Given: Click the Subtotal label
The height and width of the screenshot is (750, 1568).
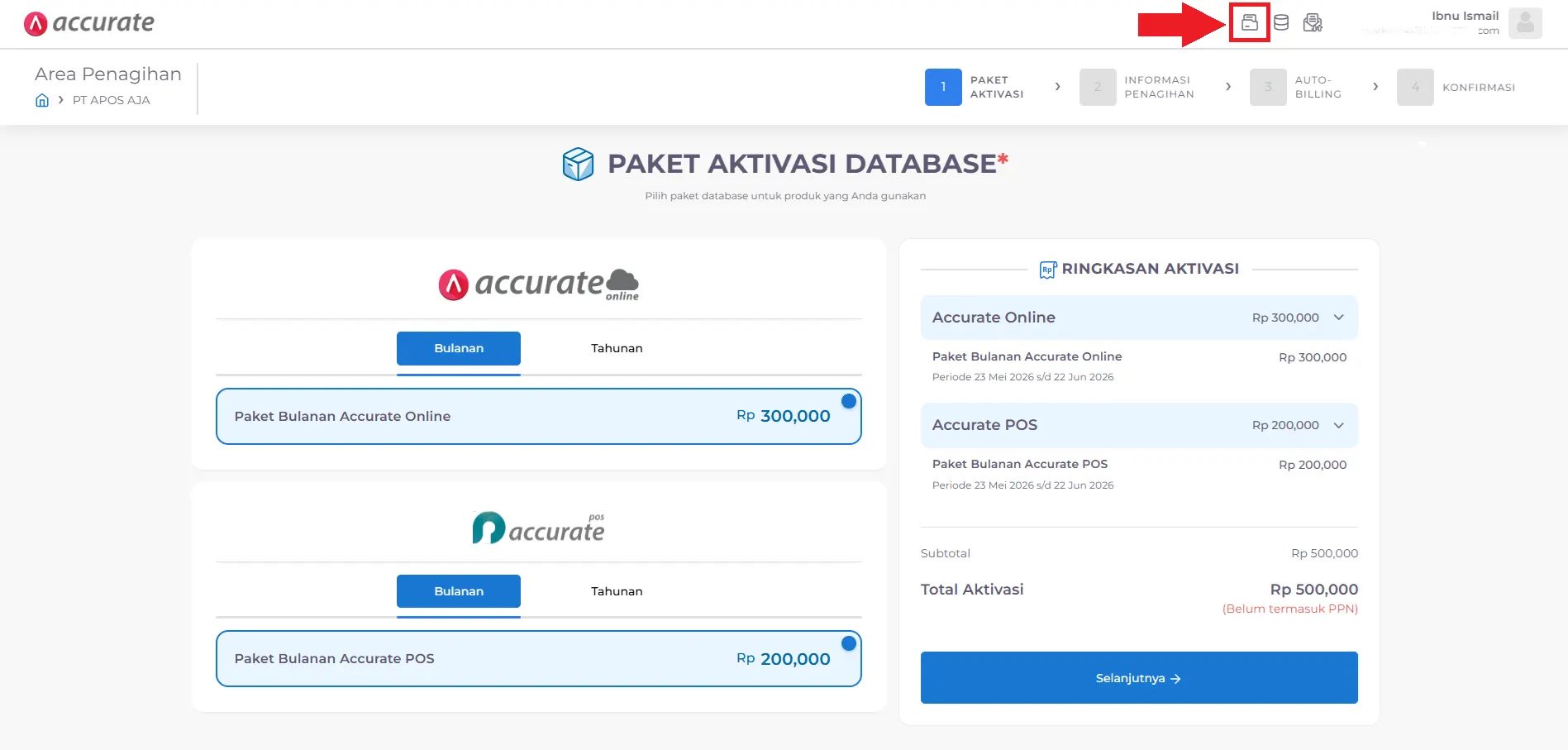Looking at the screenshot, I should click(946, 553).
